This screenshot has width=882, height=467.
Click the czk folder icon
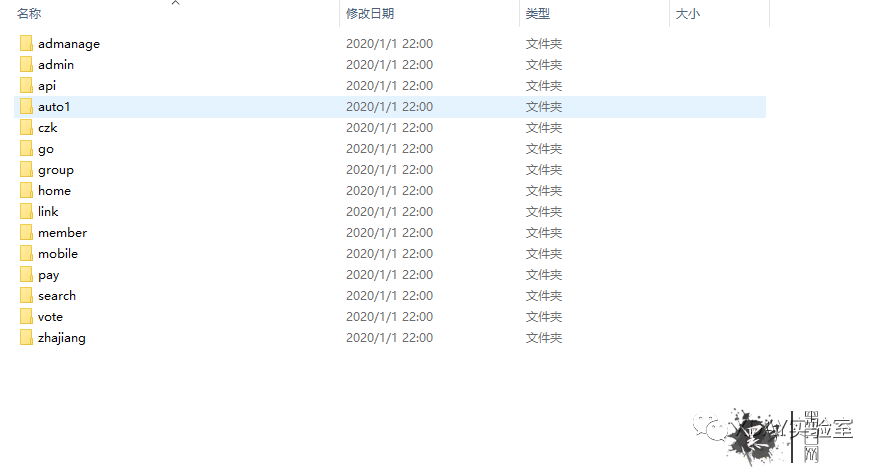26,127
